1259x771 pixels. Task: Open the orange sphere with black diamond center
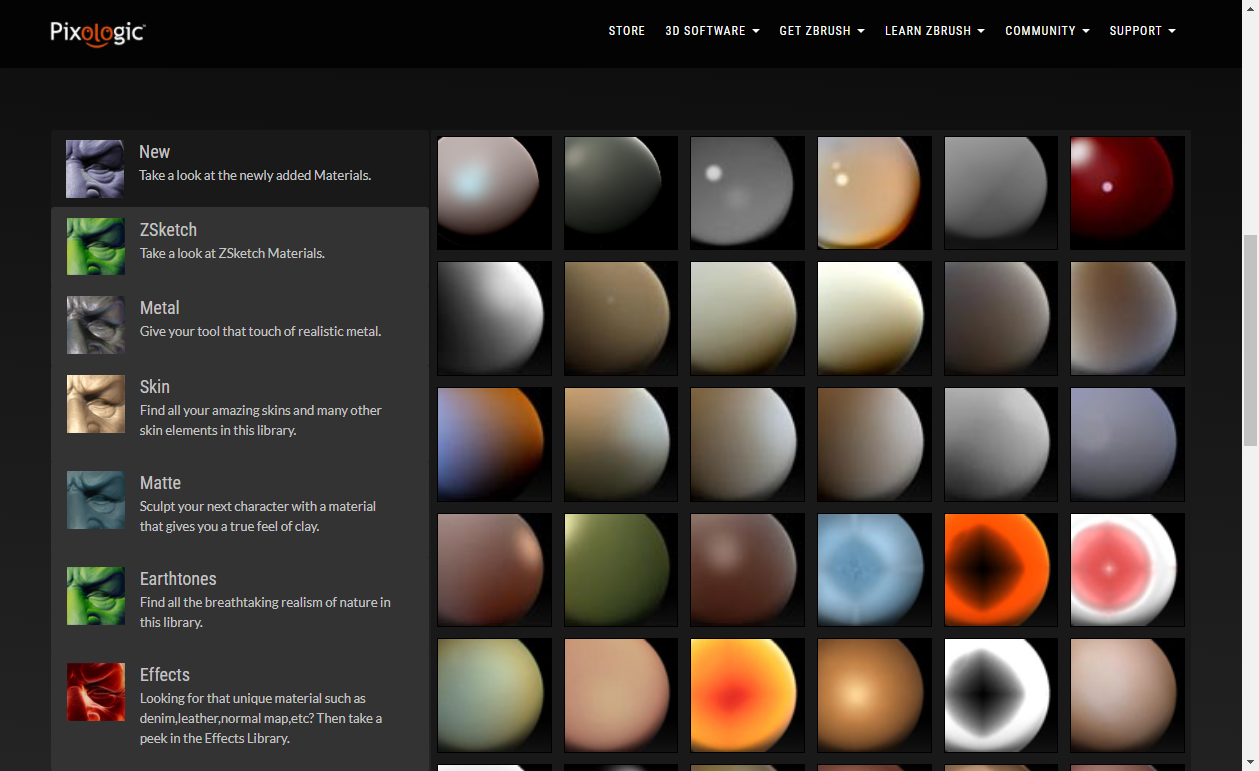coord(1001,570)
